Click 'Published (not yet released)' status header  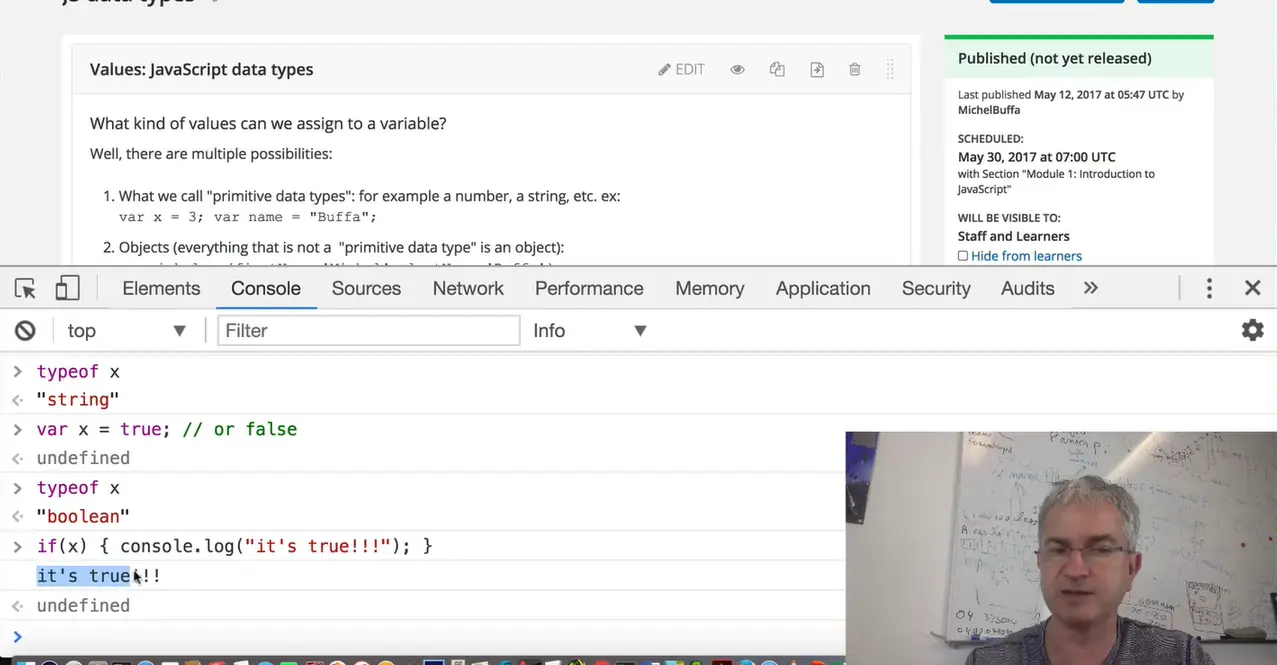(1054, 58)
